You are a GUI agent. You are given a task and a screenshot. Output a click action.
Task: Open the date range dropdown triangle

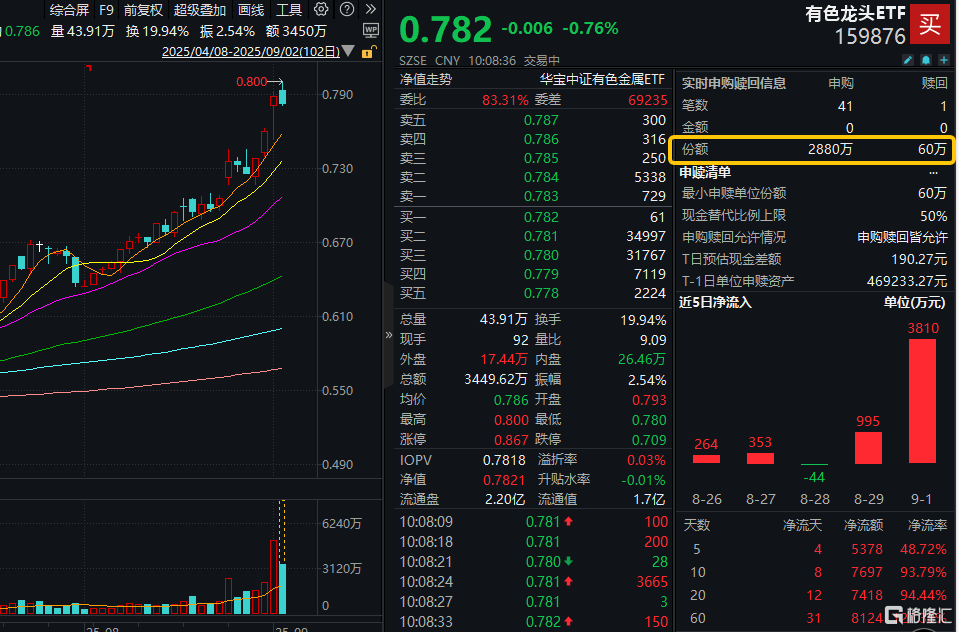(x=348, y=51)
